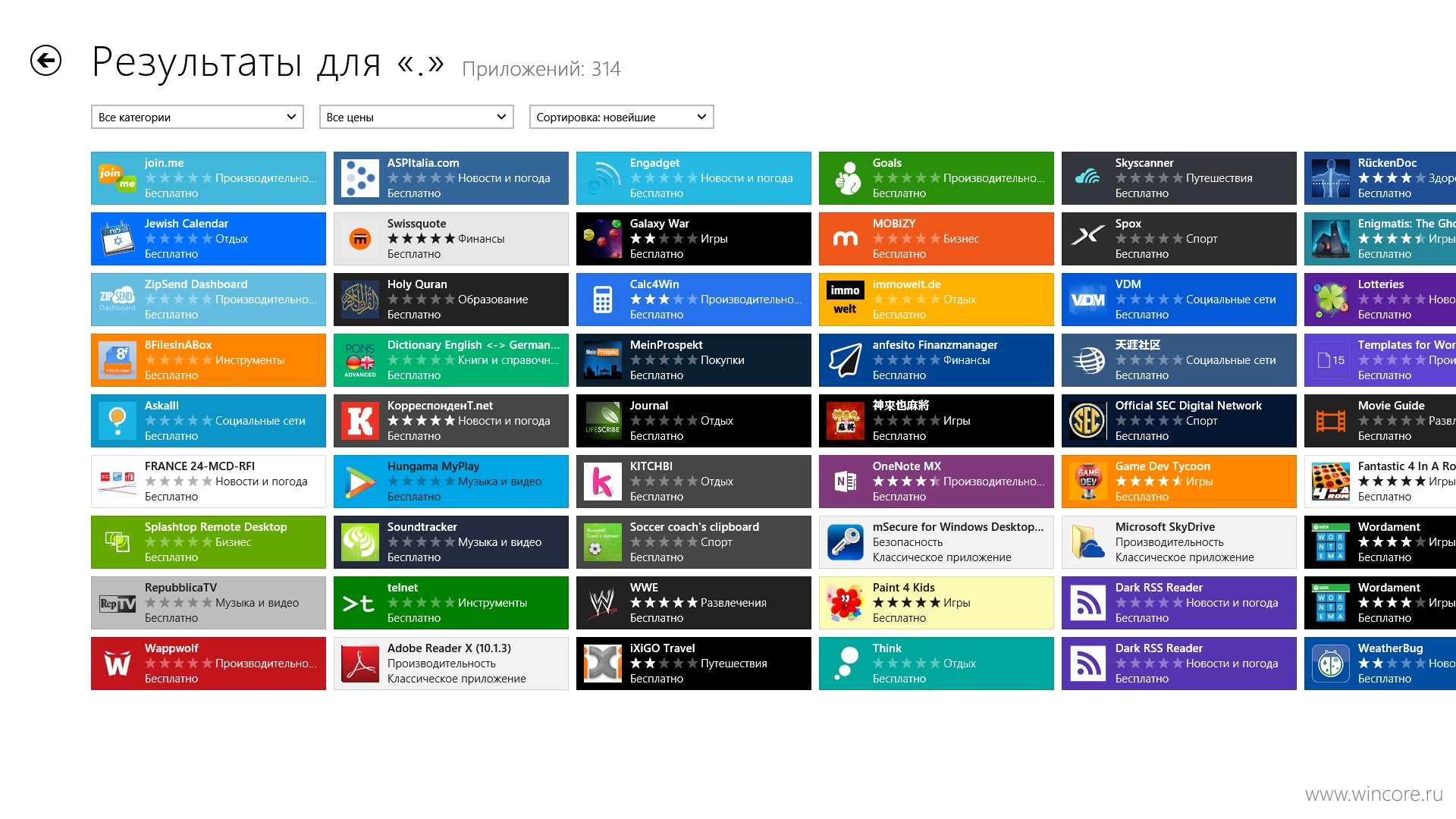Open the Templates for Word document icon
1456x819 pixels.
1331,360
